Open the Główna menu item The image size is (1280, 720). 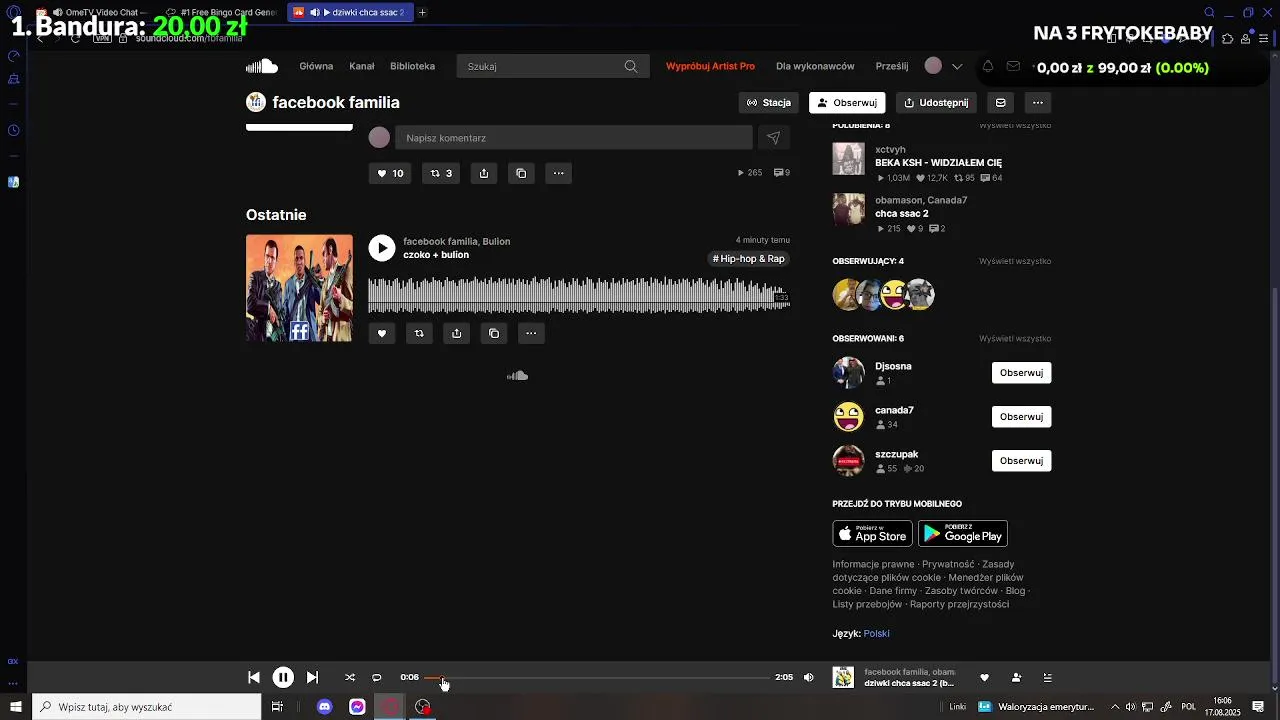(x=316, y=66)
